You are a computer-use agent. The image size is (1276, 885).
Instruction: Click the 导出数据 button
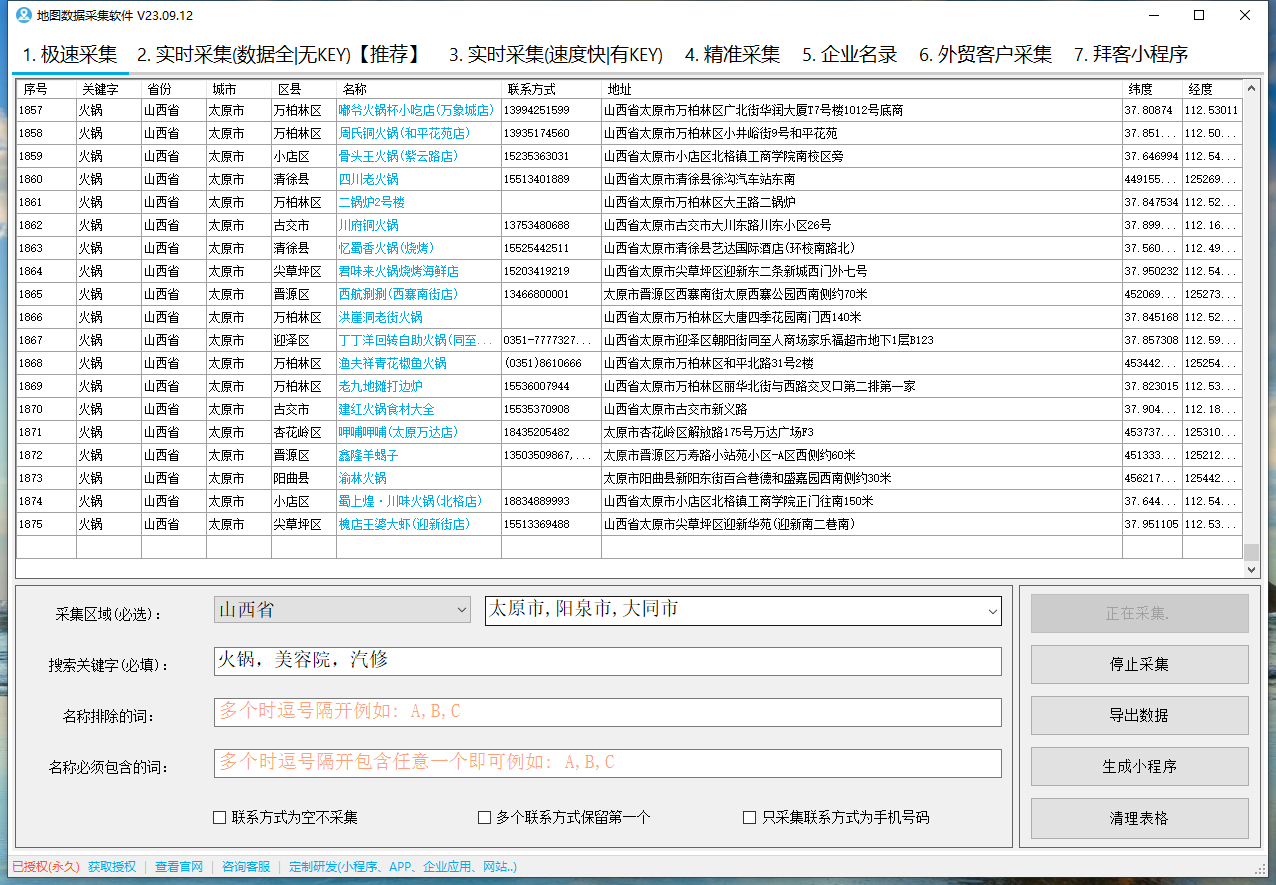[1139, 715]
